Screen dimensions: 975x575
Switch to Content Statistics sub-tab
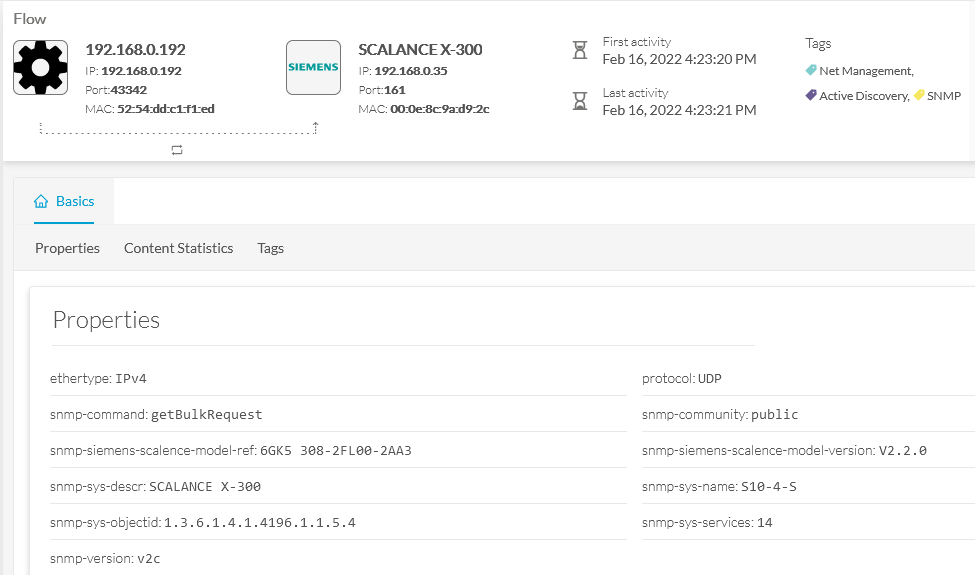click(x=178, y=248)
